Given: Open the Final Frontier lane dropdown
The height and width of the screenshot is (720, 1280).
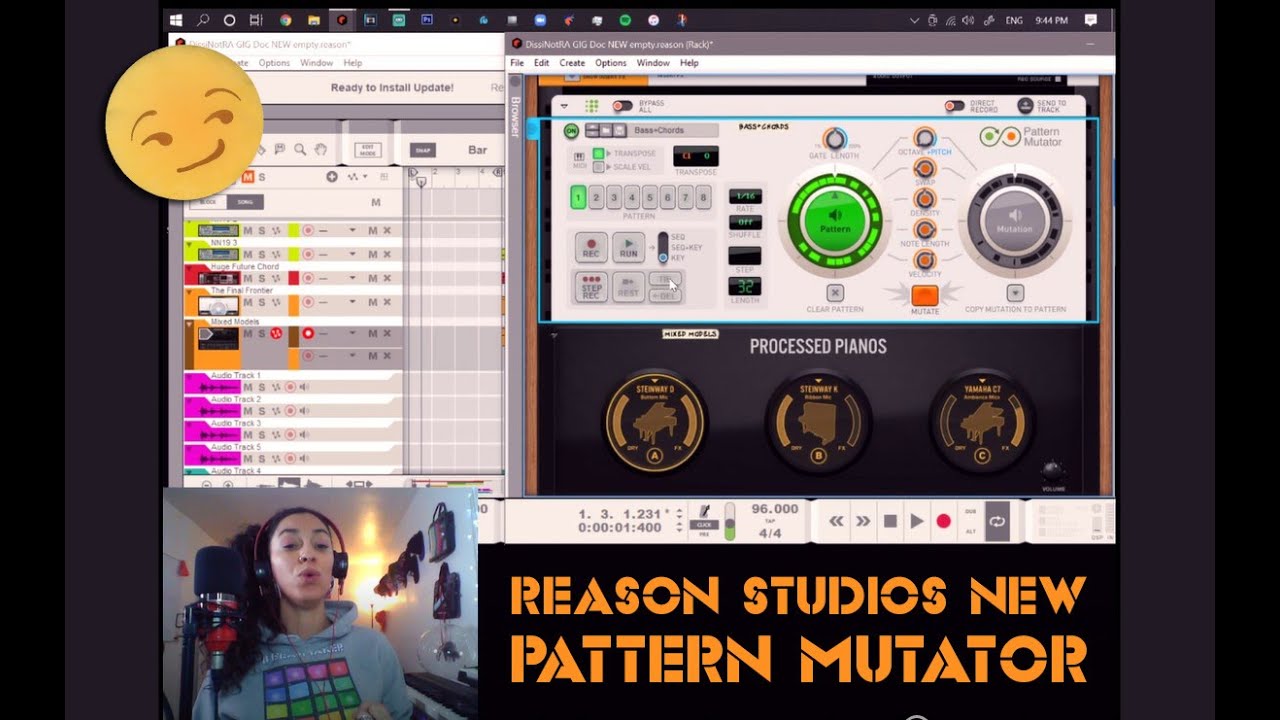Looking at the screenshot, I should coord(352,302).
